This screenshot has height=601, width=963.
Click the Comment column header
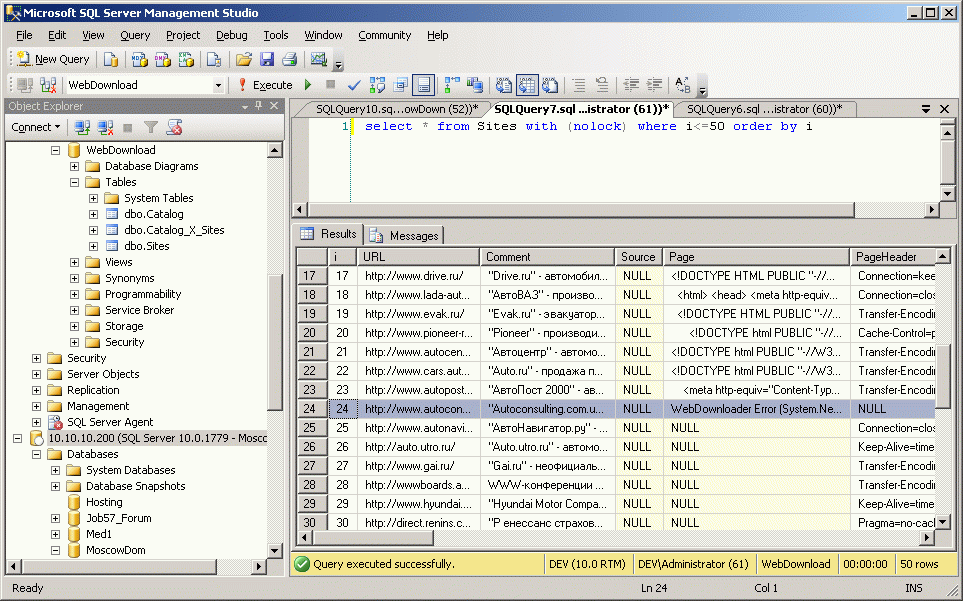547,257
